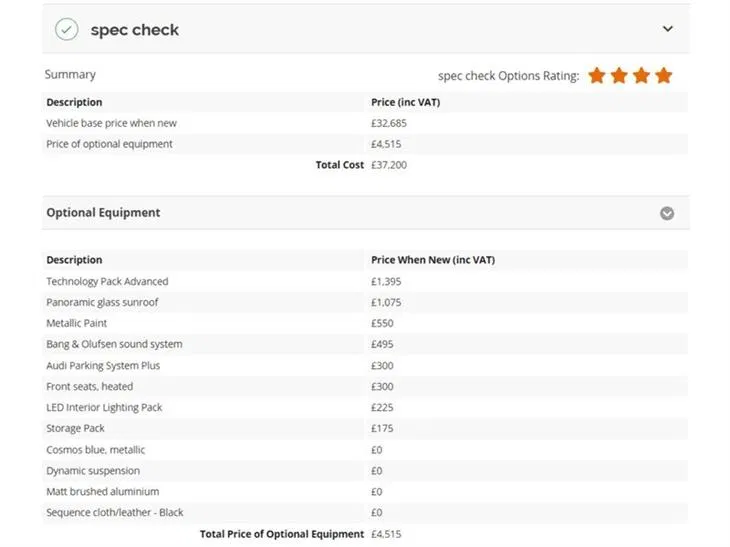This screenshot has width=730, height=547.
Task: Click the third orange rating star
Action: pos(642,75)
